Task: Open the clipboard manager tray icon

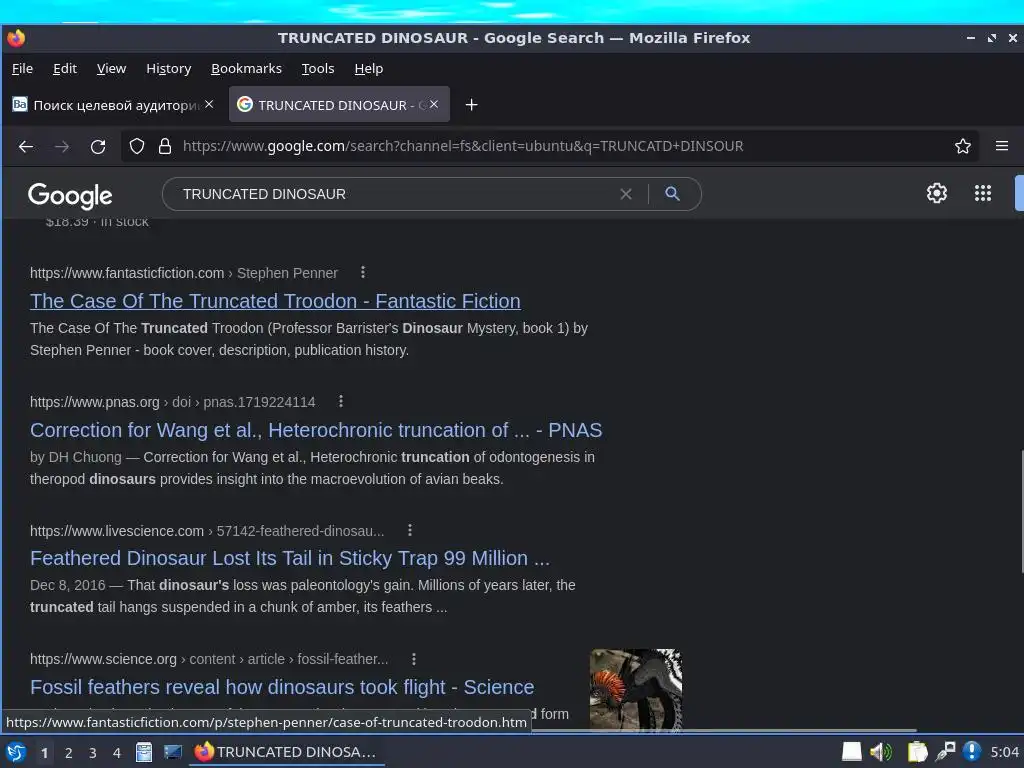Action: tap(918, 752)
